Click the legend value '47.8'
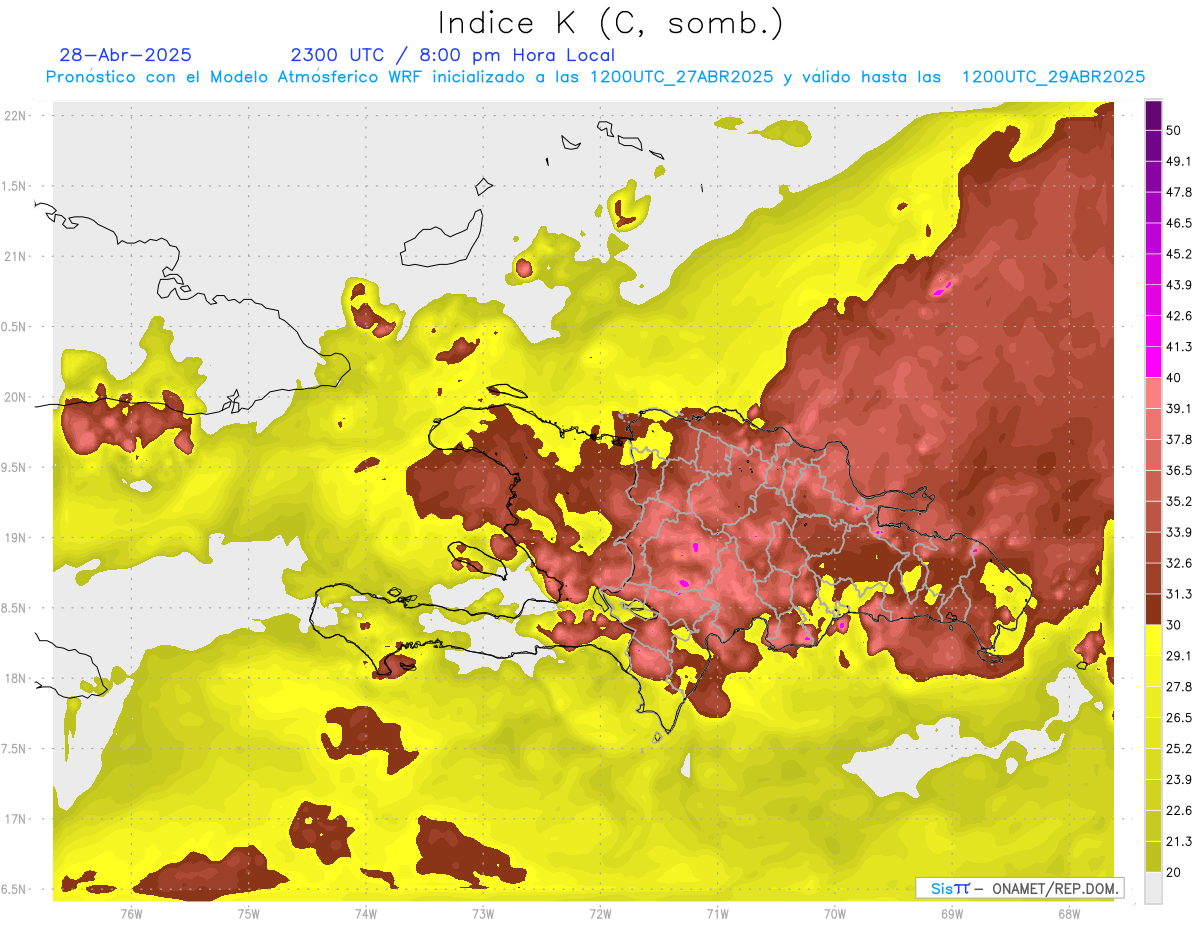Image resolution: width=1200 pixels, height=927 pixels. (x=1179, y=192)
